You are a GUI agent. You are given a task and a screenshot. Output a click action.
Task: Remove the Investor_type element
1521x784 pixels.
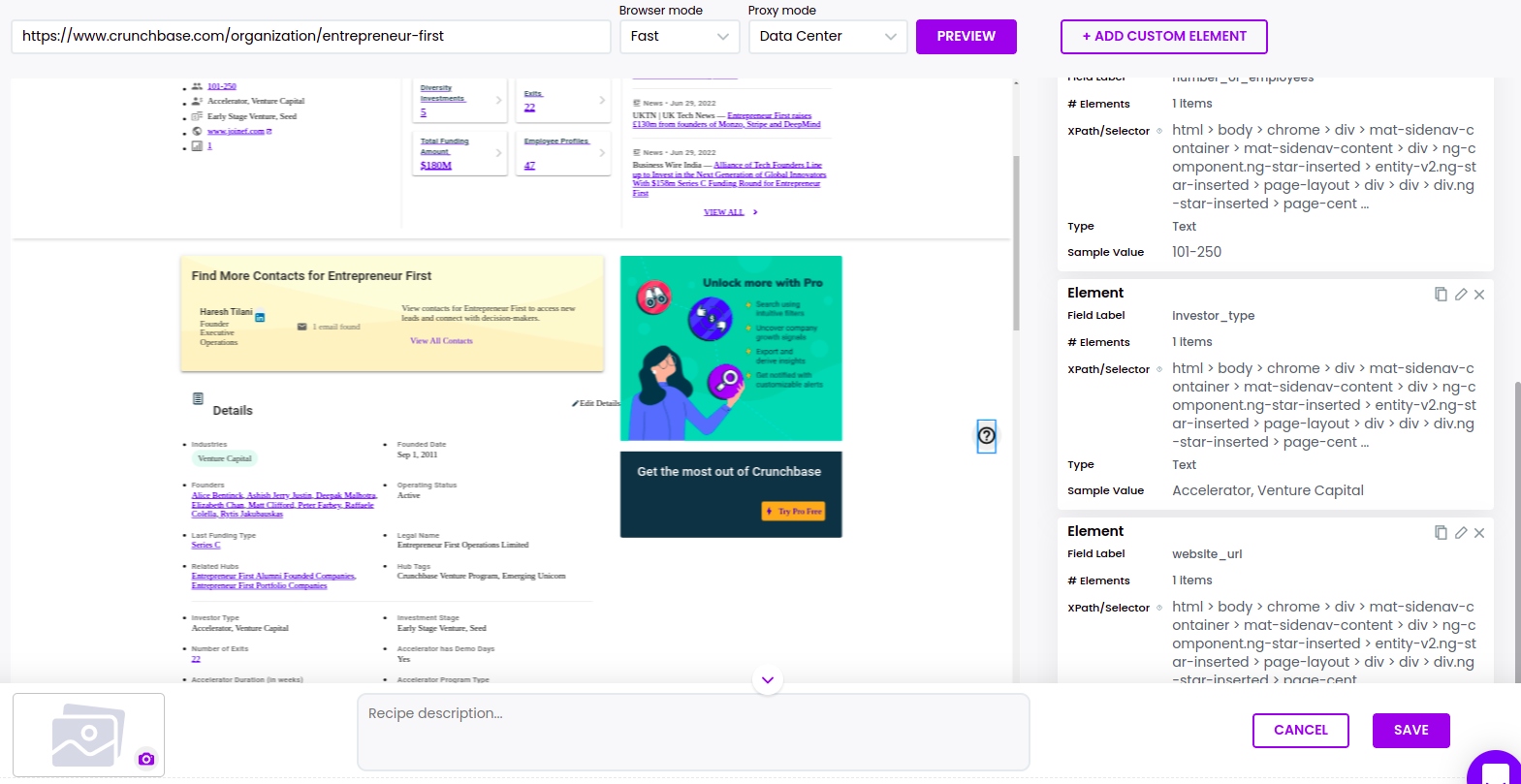tap(1479, 295)
